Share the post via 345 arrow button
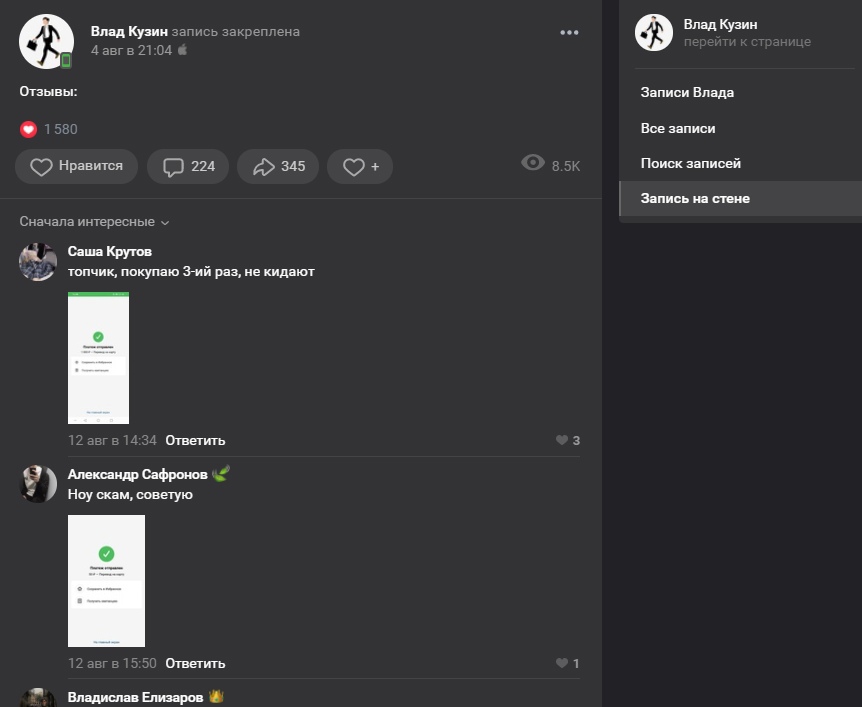Image resolution: width=862 pixels, height=707 pixels. [x=279, y=167]
